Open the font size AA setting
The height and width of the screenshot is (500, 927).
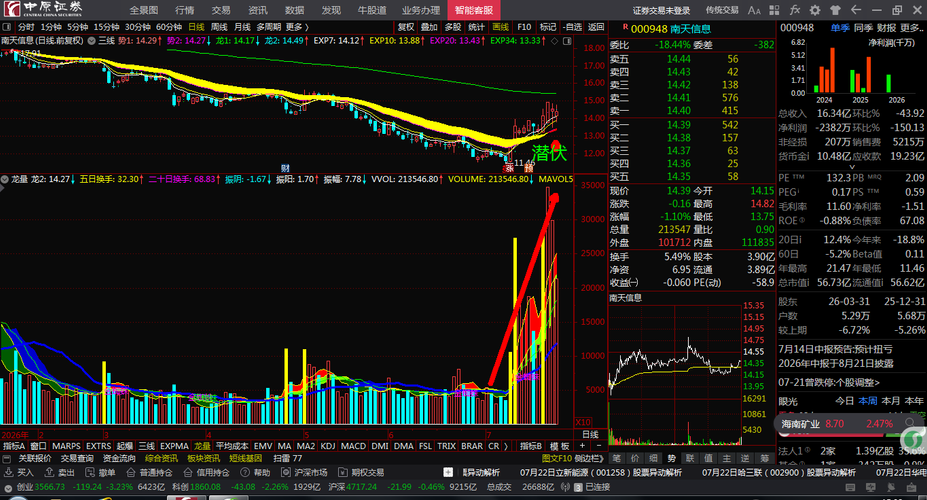(754, 10)
